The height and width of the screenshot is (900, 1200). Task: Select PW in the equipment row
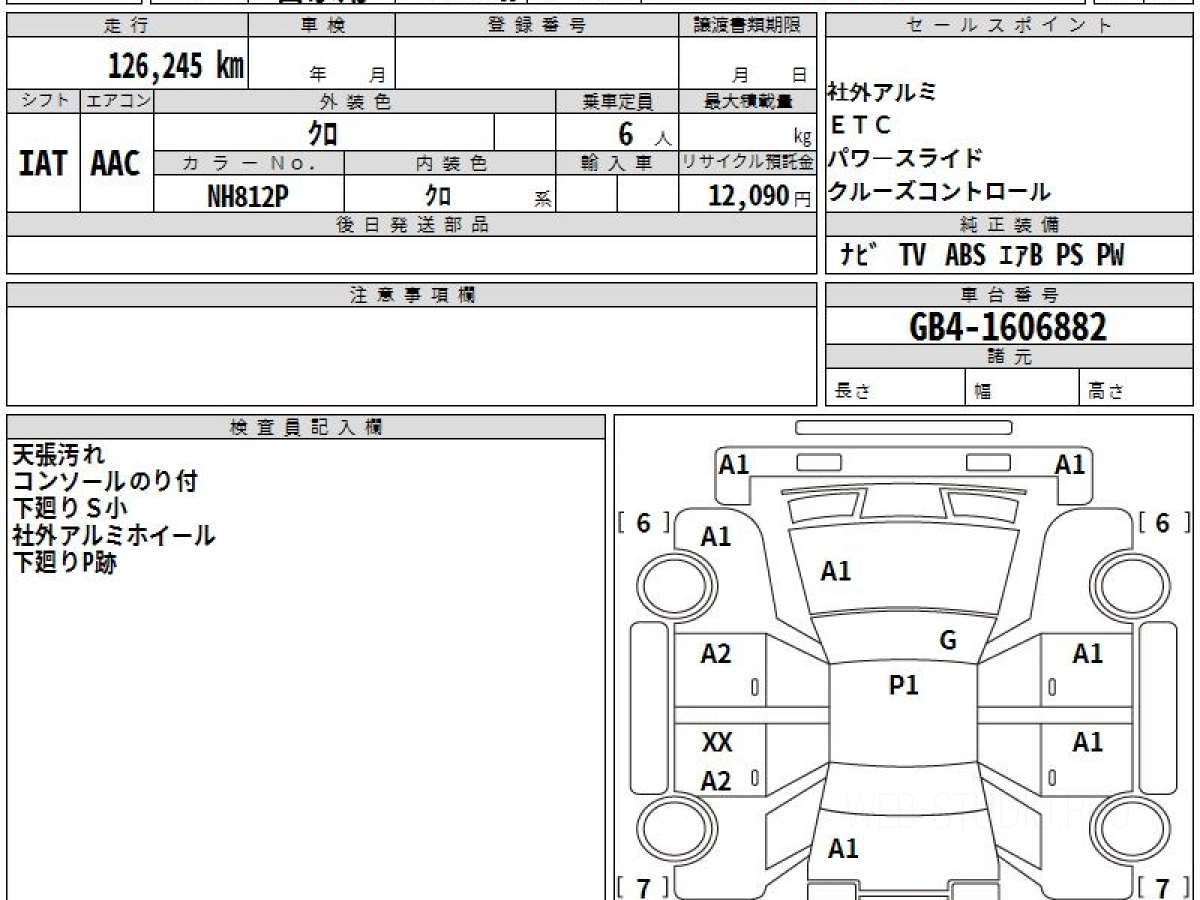pos(1110,256)
